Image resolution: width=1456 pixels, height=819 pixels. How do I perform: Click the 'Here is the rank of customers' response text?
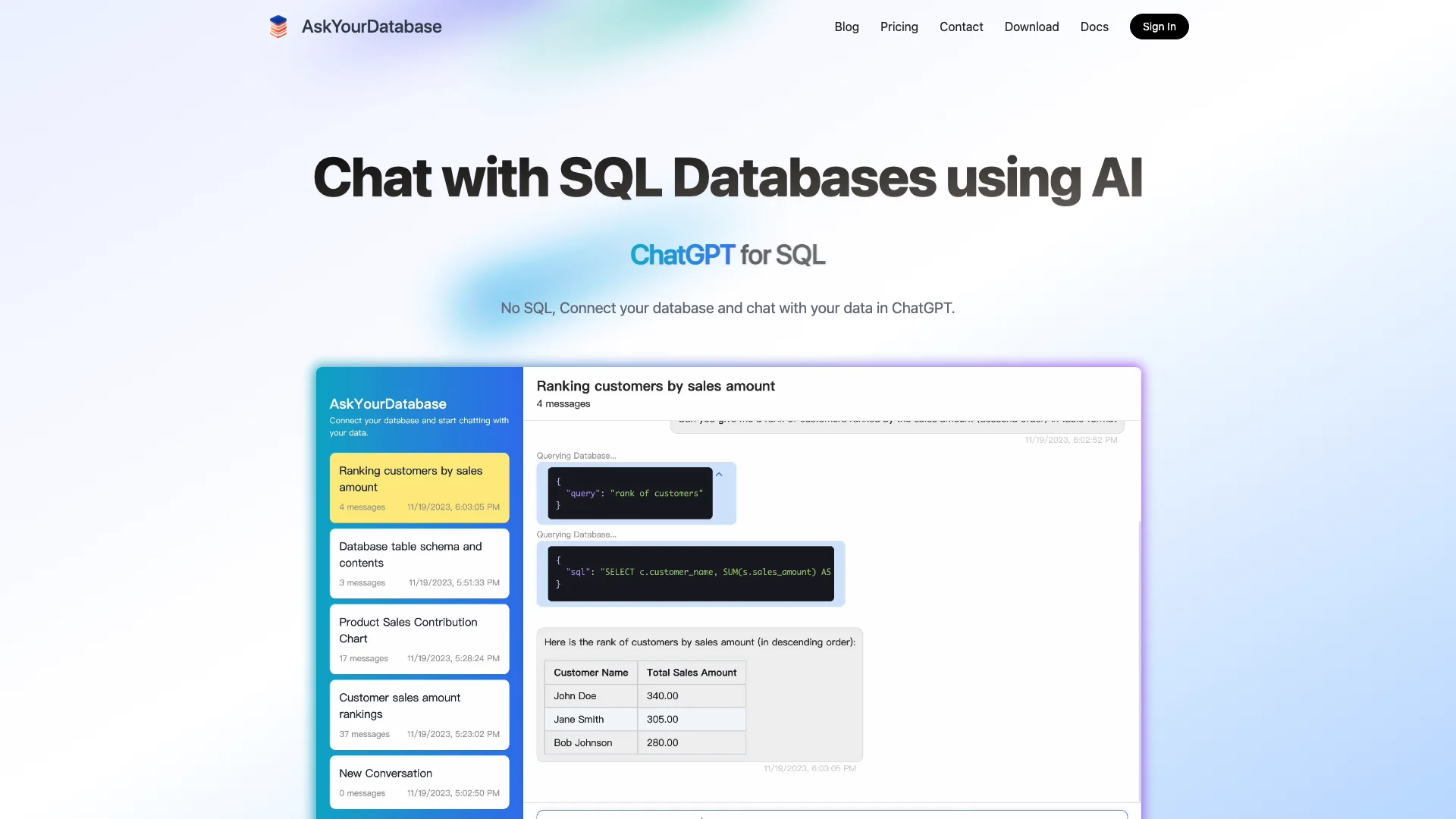coord(699,642)
